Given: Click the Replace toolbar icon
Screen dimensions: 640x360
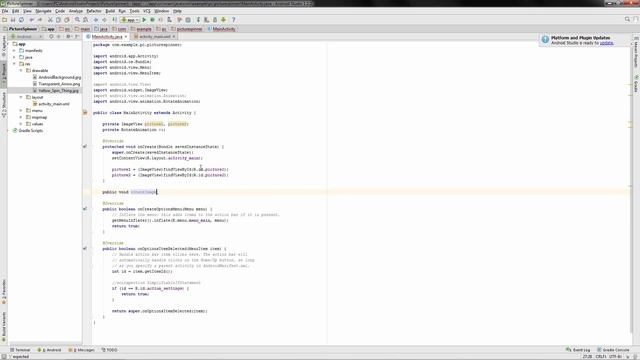Looking at the screenshot, I should (85, 20).
